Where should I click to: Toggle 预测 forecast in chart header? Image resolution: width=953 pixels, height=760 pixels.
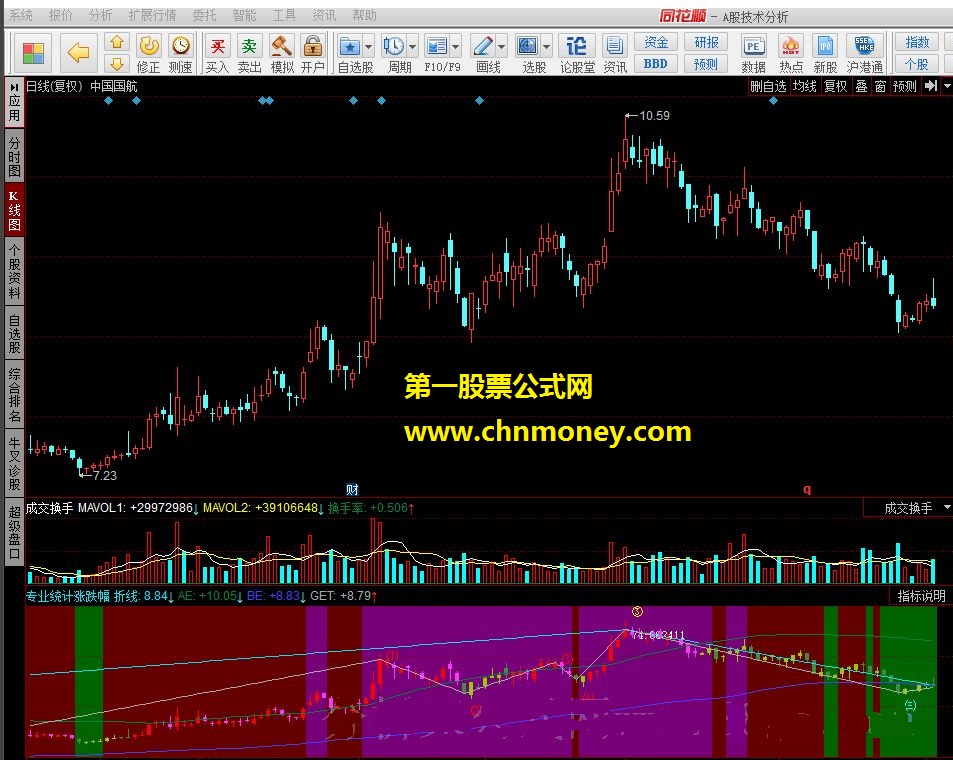point(904,86)
